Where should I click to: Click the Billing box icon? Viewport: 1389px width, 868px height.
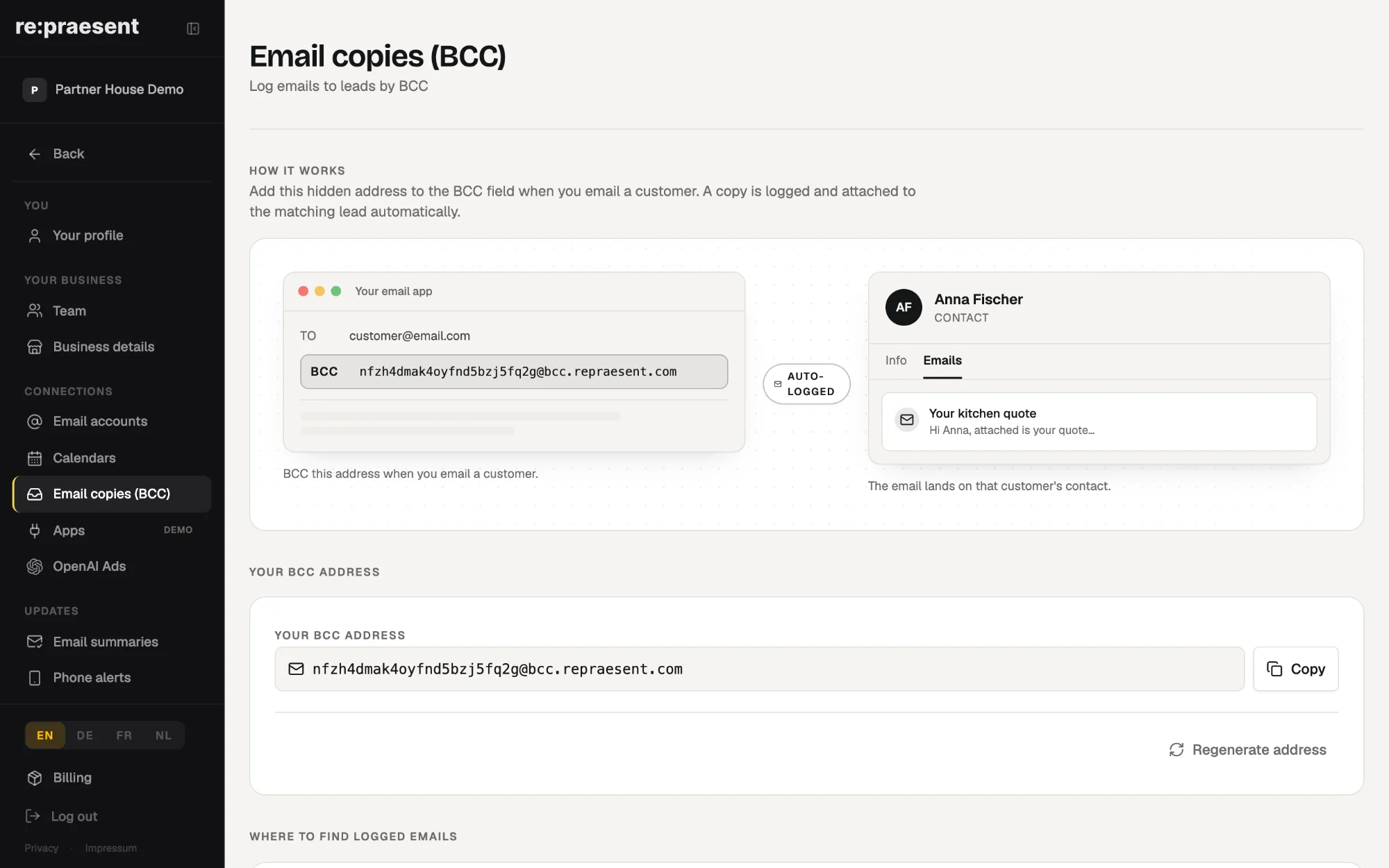coord(35,778)
